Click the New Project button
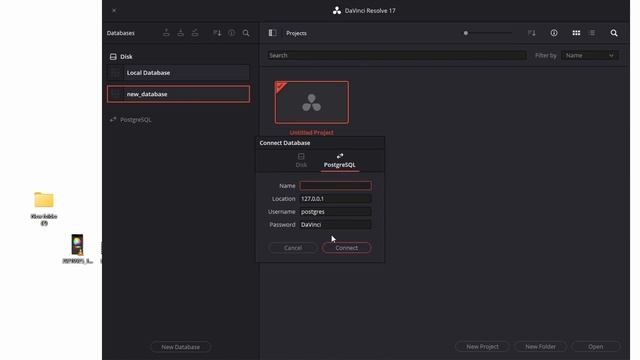The image size is (640, 360). click(x=482, y=347)
